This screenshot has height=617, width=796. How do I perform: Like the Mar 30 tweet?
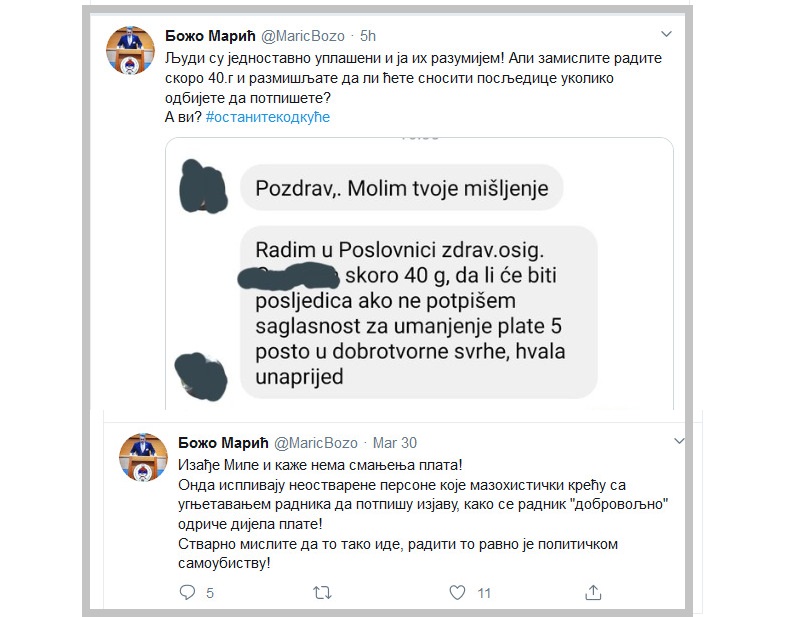tap(456, 592)
